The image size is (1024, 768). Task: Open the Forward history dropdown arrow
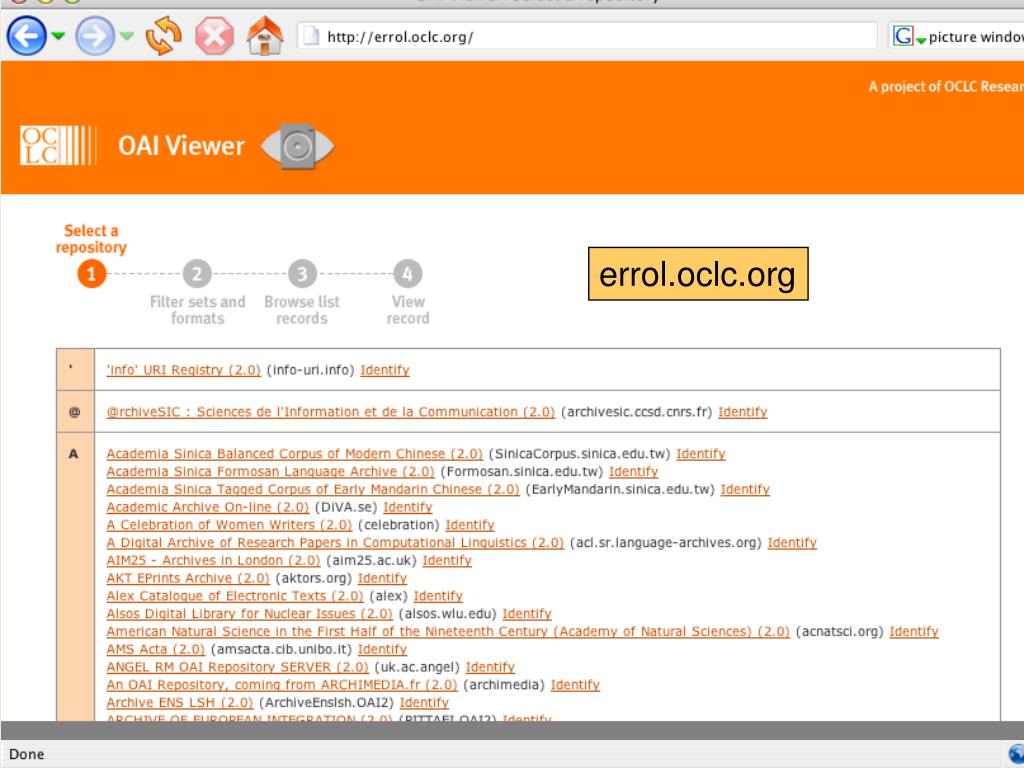(x=127, y=36)
